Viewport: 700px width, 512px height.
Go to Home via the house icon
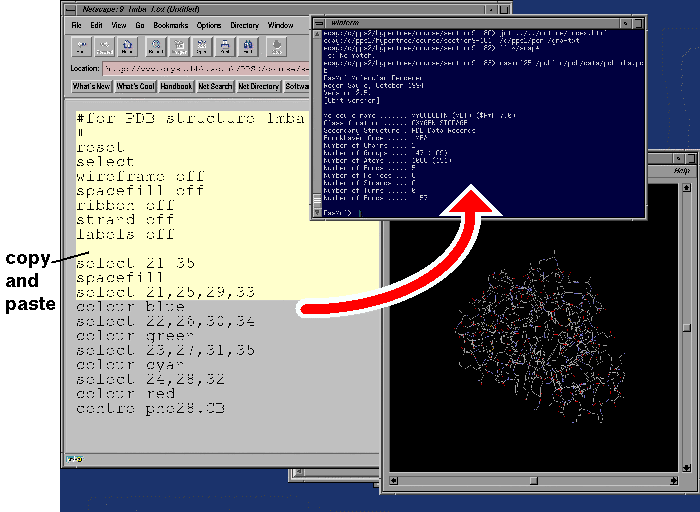pyautogui.click(x=127, y=46)
